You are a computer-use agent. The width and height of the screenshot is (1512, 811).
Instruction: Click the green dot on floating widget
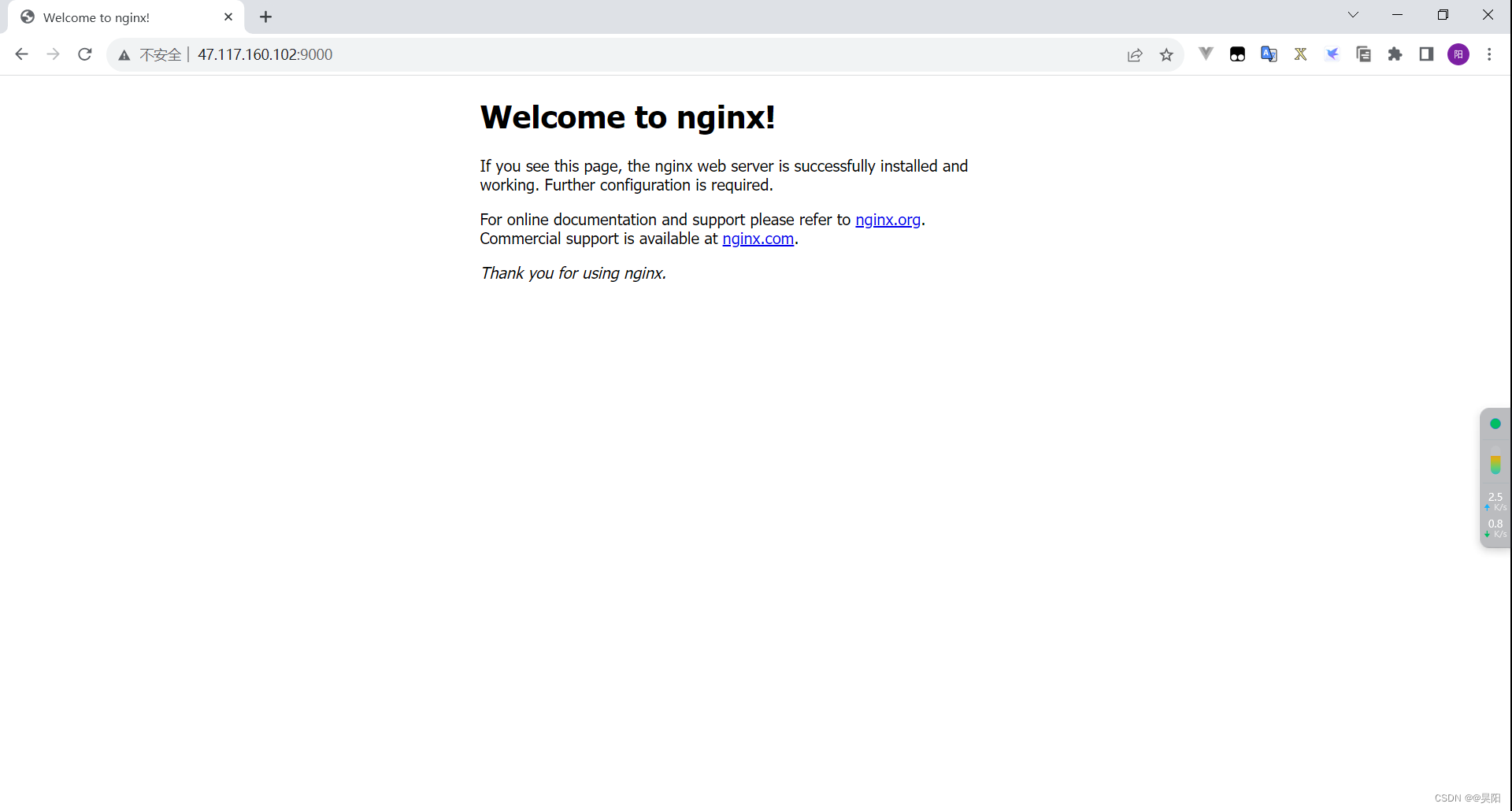(x=1495, y=424)
